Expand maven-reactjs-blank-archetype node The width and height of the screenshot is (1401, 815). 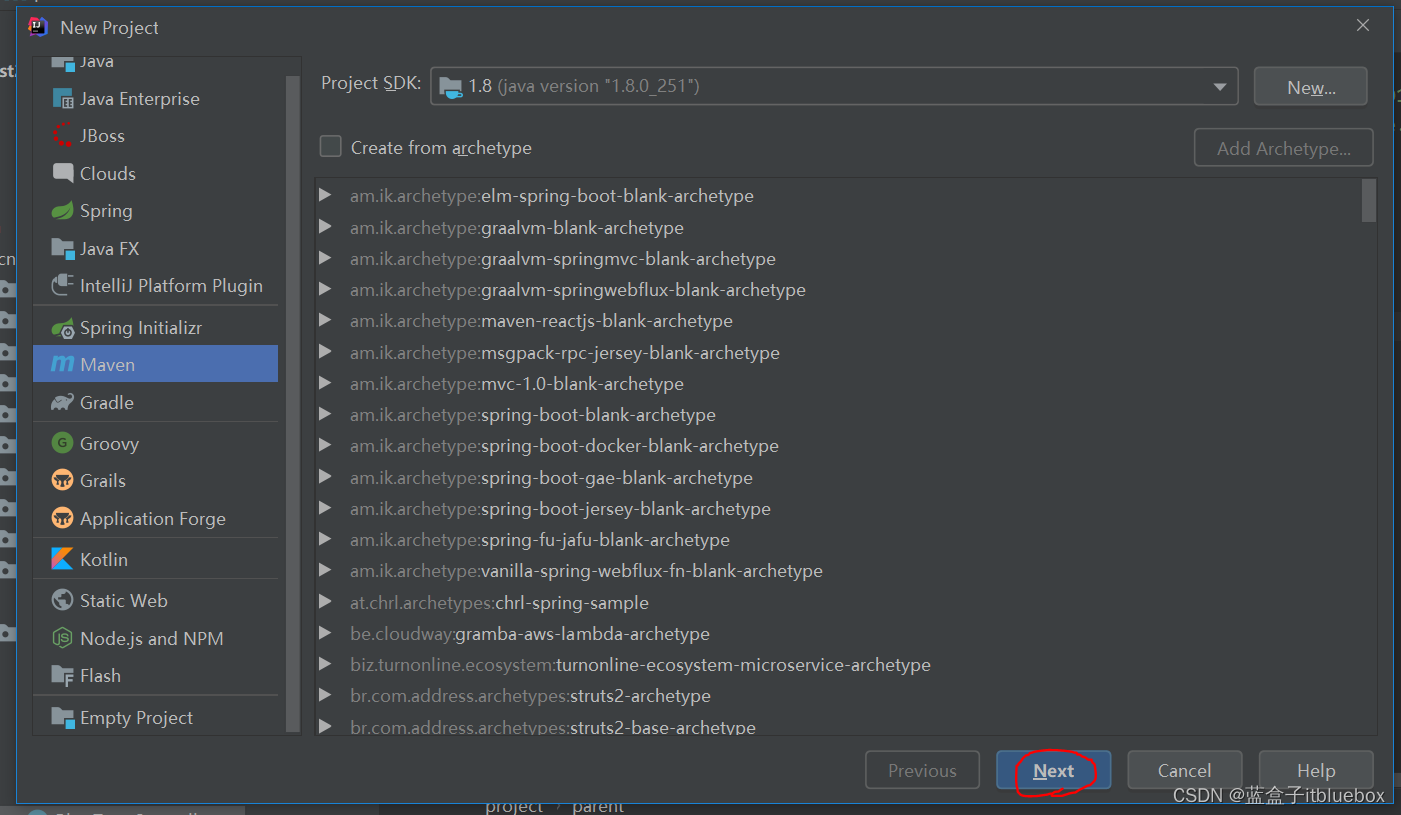pyautogui.click(x=325, y=320)
